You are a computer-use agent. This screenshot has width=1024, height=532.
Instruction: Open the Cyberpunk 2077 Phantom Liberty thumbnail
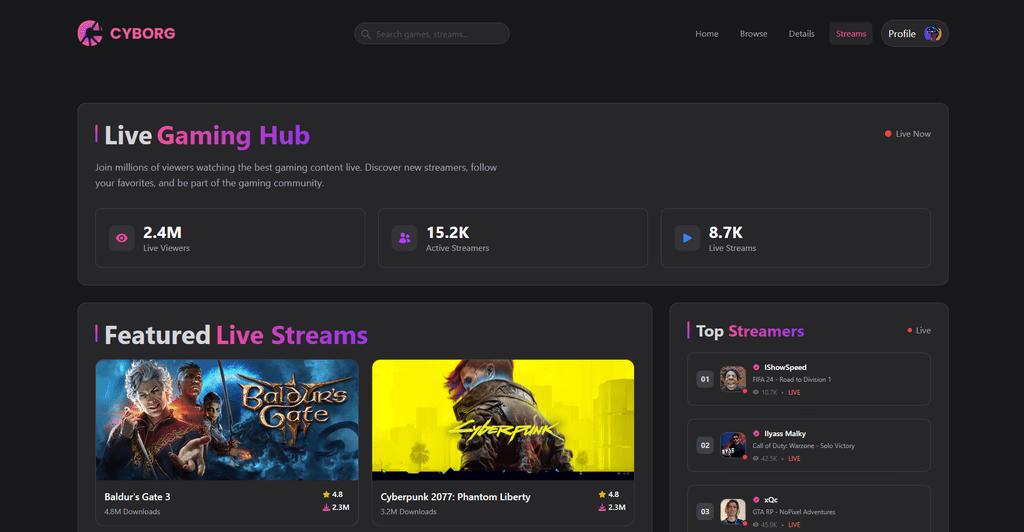[503, 420]
